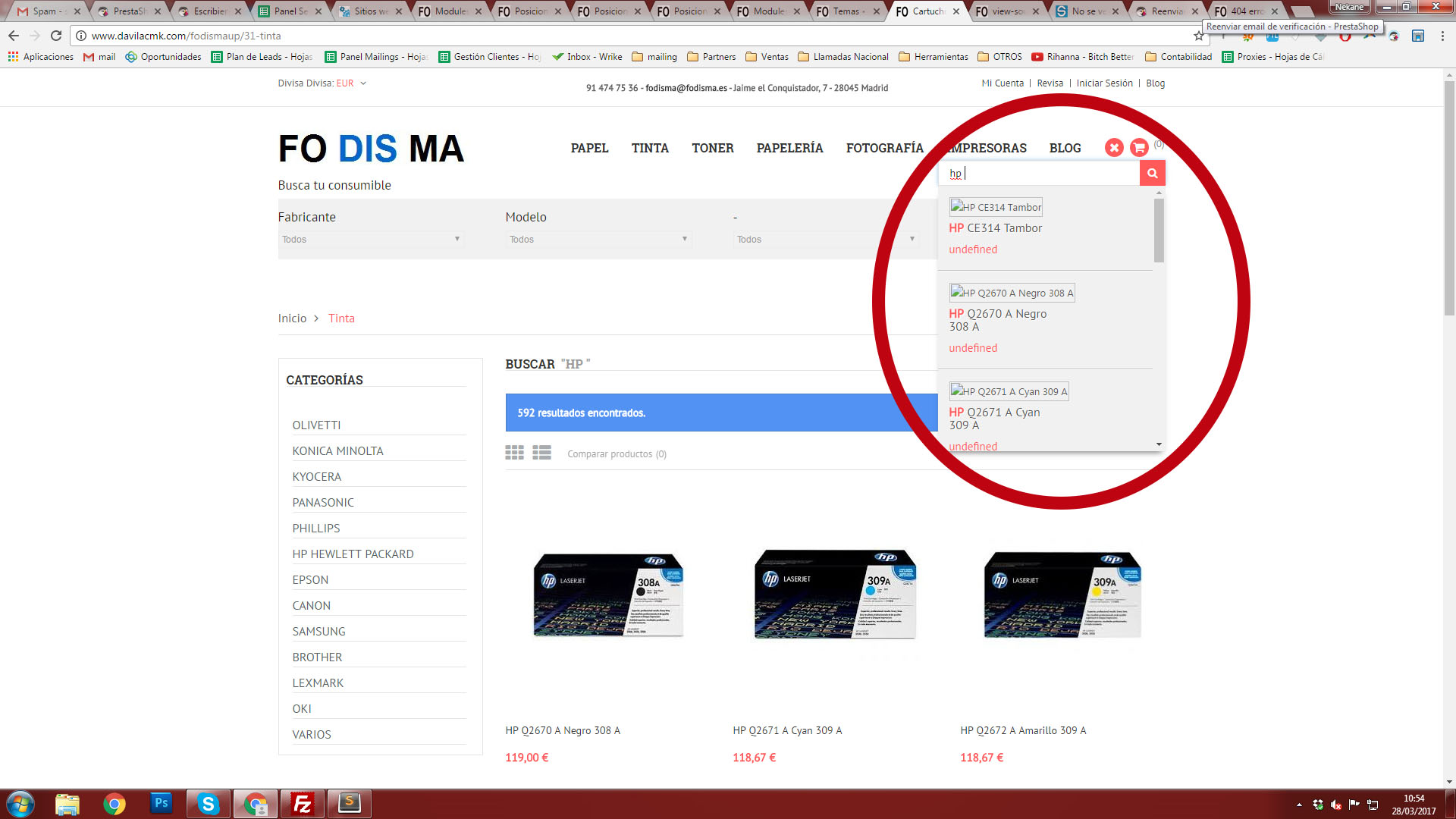Switch to list view of products
The height and width of the screenshot is (819, 1456).
[541, 453]
